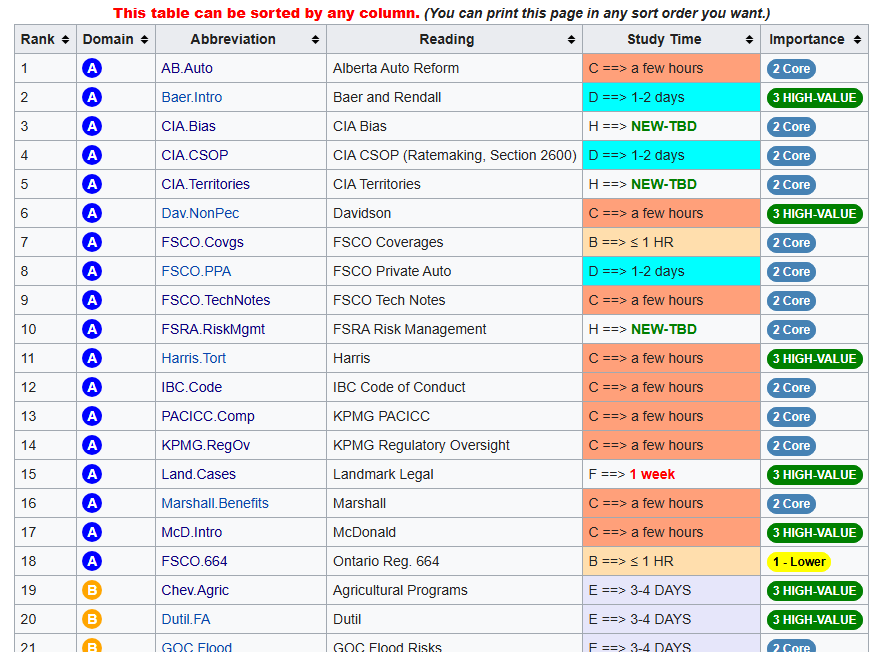884x652 pixels.
Task: Open the FSCO.PPA link
Action: pyautogui.click(x=196, y=271)
